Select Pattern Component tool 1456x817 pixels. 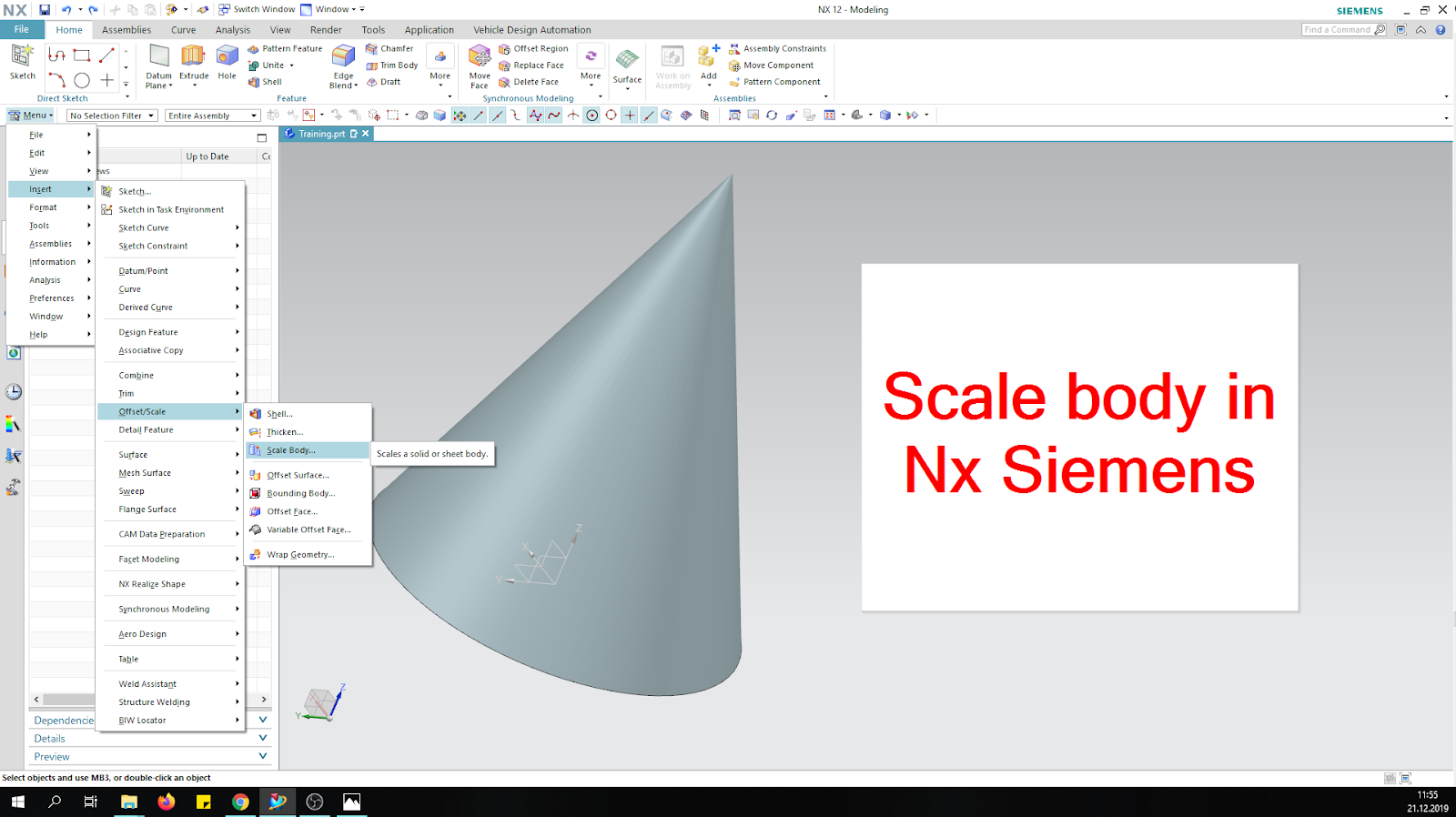click(x=774, y=82)
